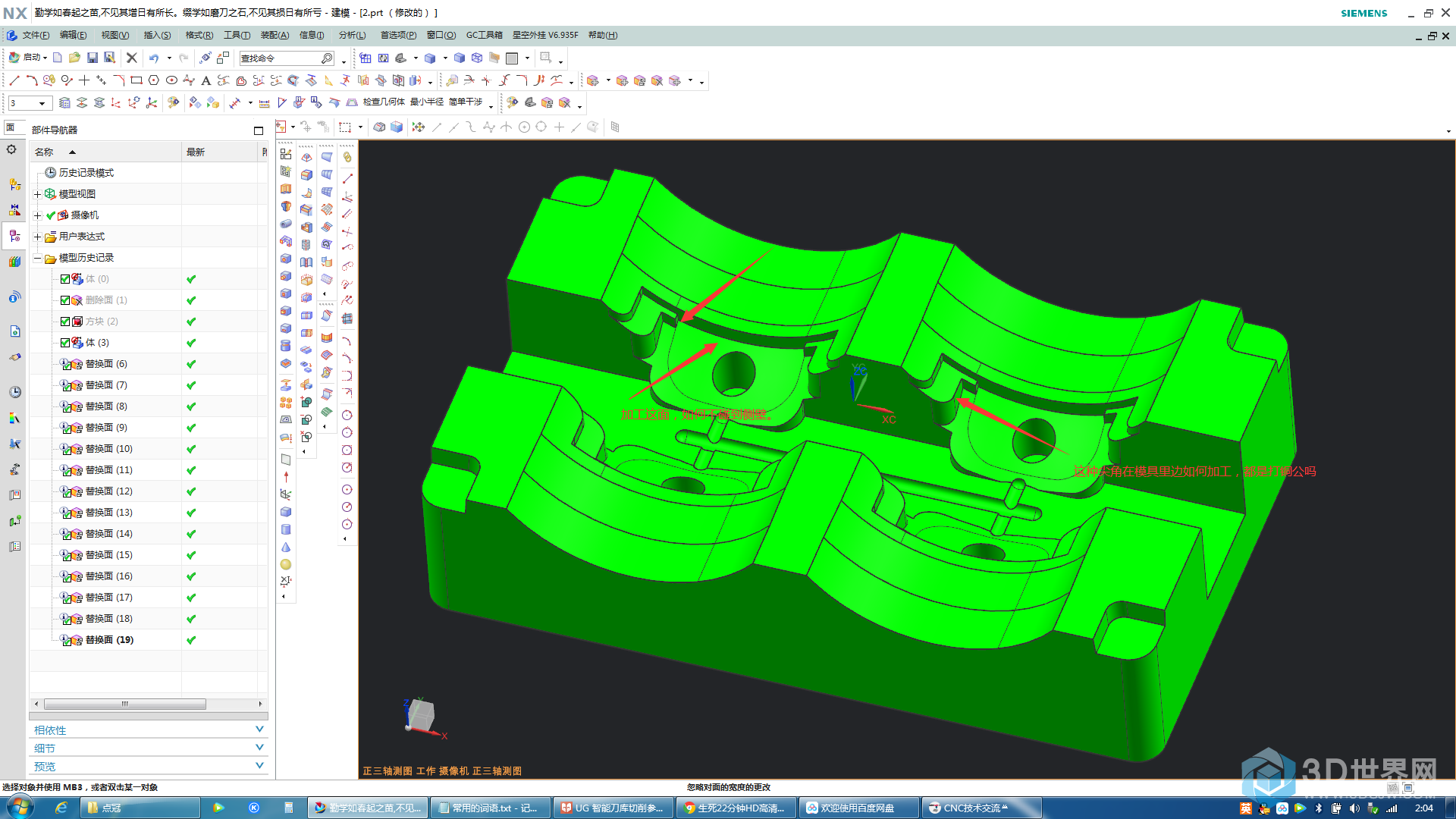Image resolution: width=1456 pixels, height=819 pixels.
Task: Click the navigator settings gear icon
Action: coord(11,149)
